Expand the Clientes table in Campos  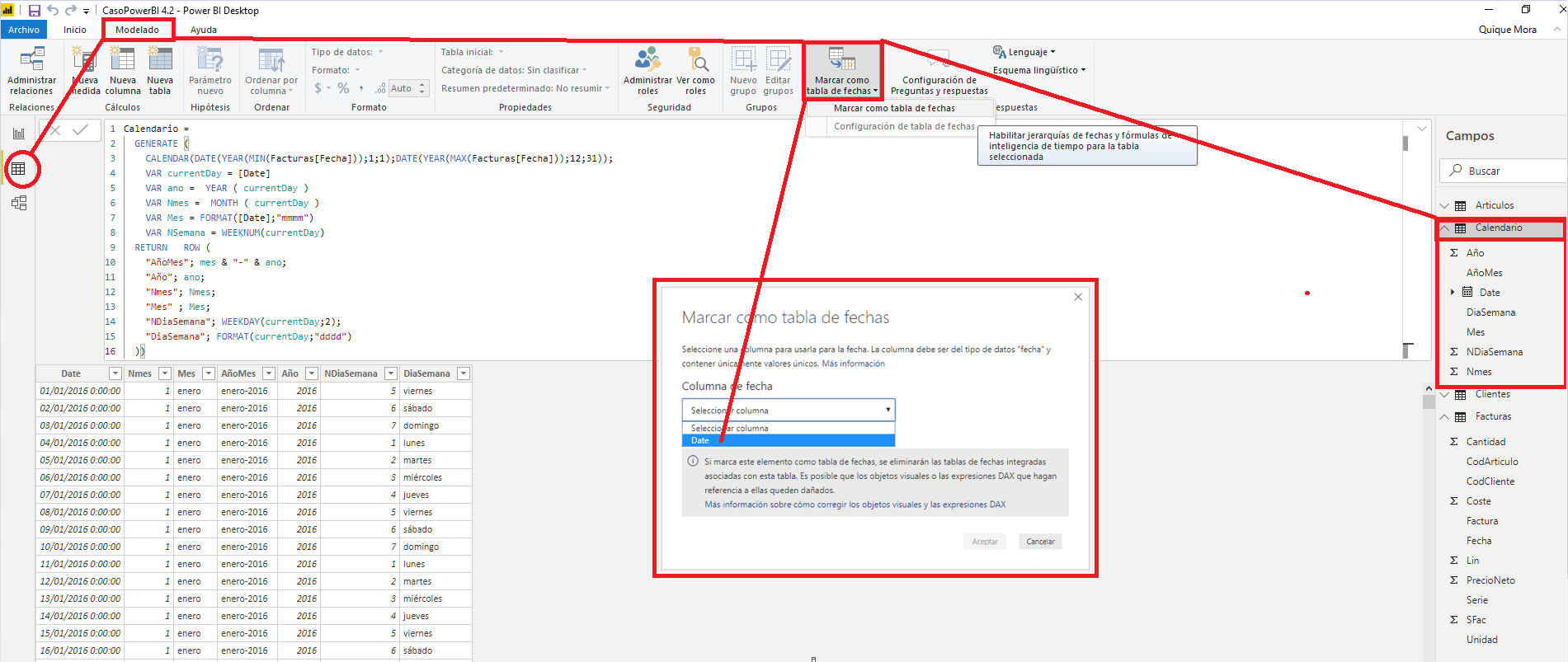[x=1444, y=394]
